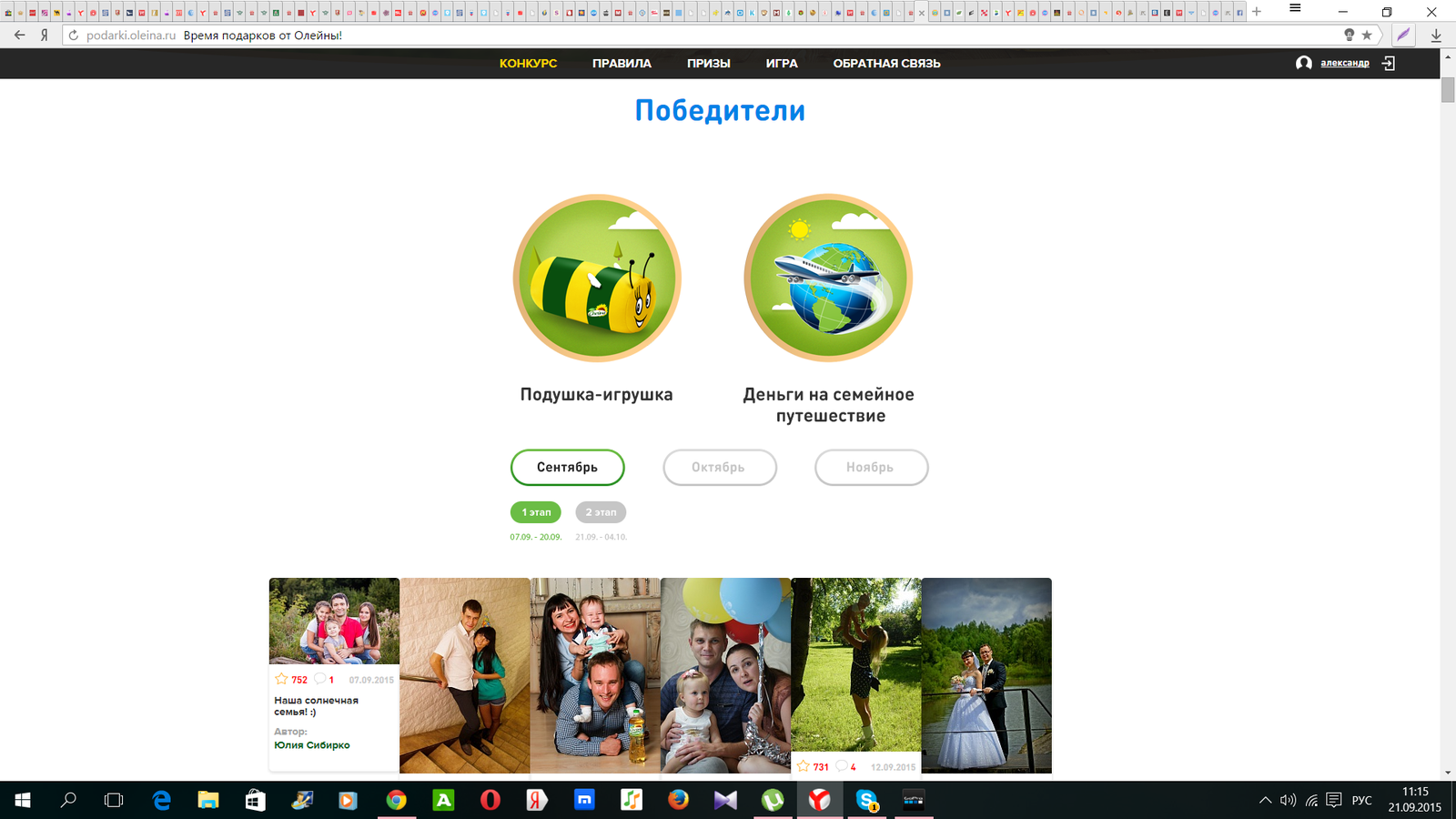
Task: Switch to the Октябрь month filter
Action: point(719,467)
